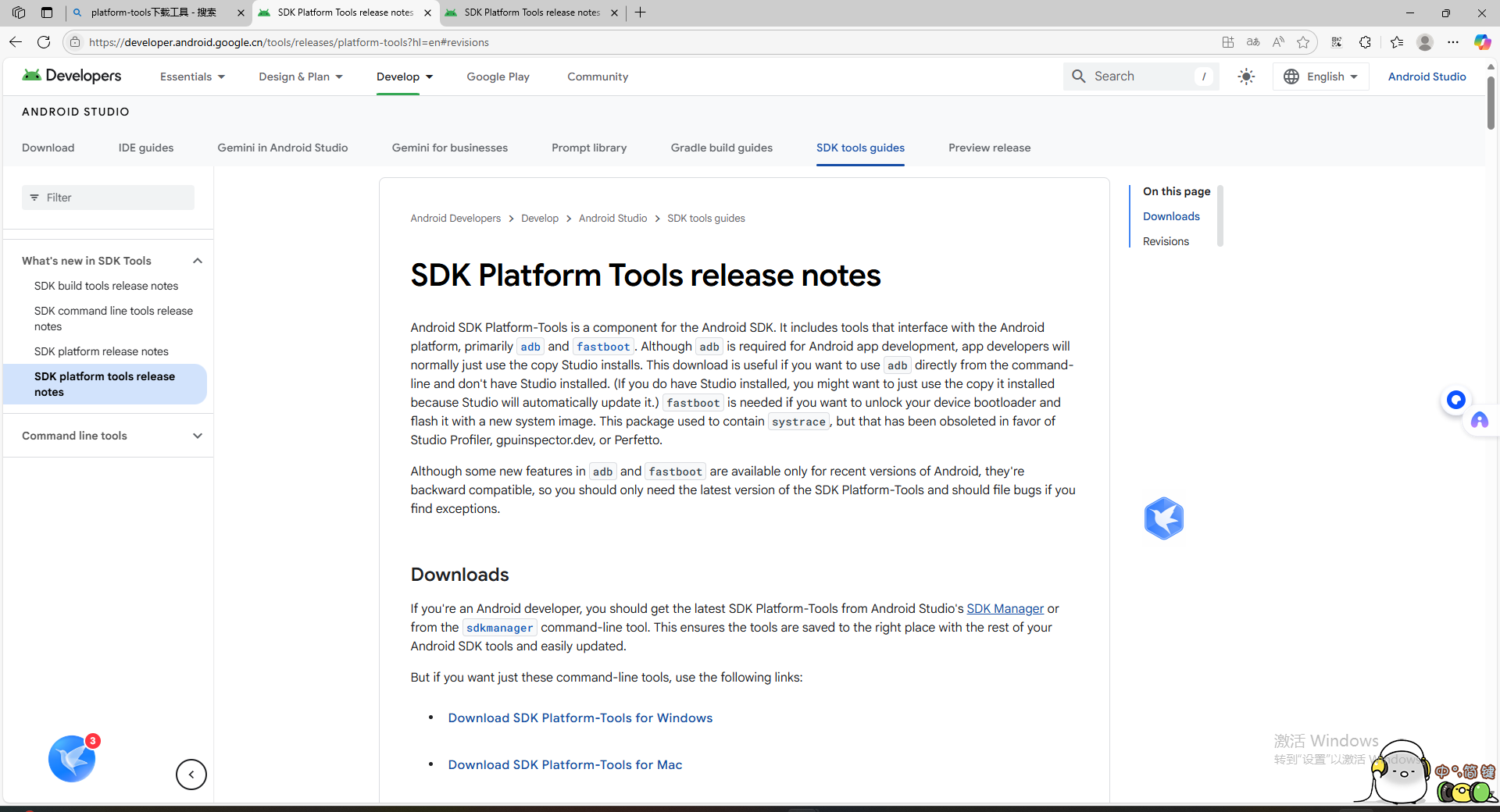Switch to Gemini for businesses tab
Viewport: 1500px width, 812px height.
tap(450, 148)
